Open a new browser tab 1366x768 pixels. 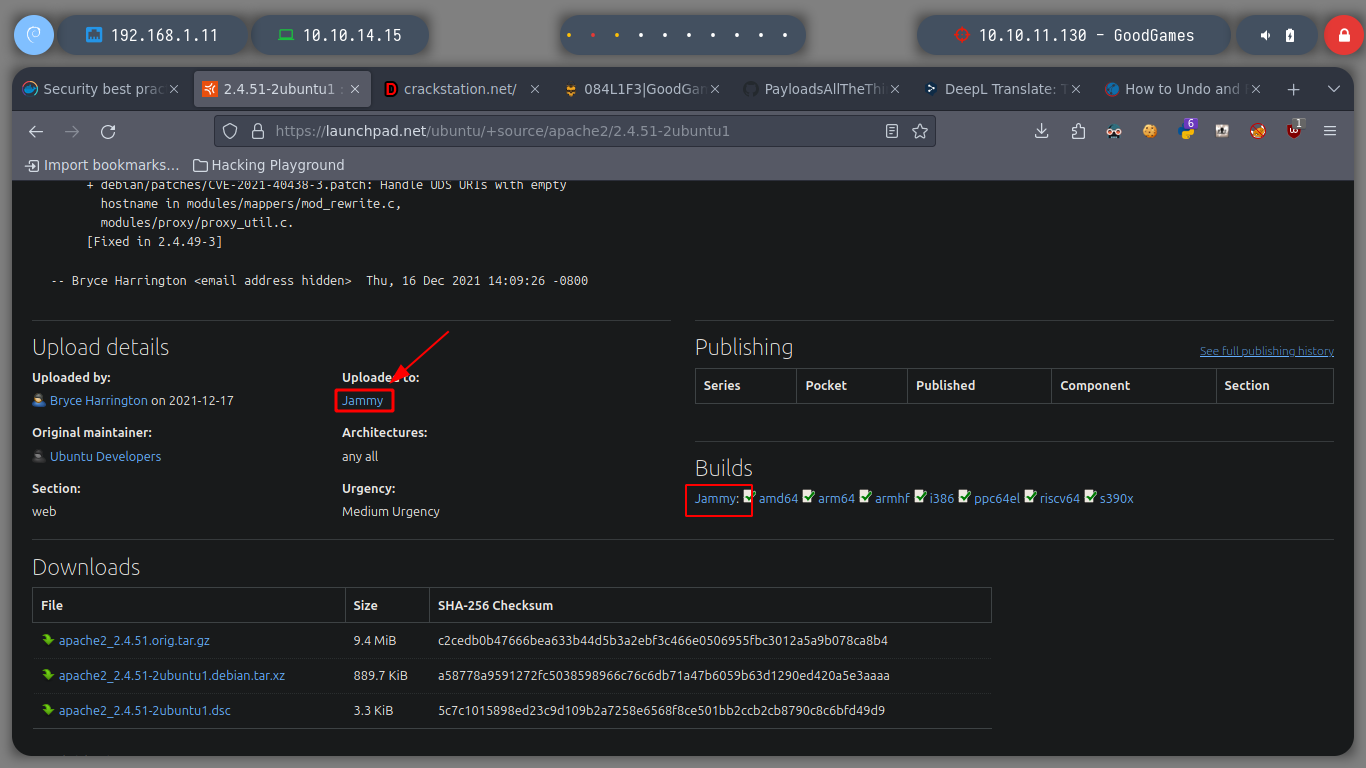click(1293, 89)
